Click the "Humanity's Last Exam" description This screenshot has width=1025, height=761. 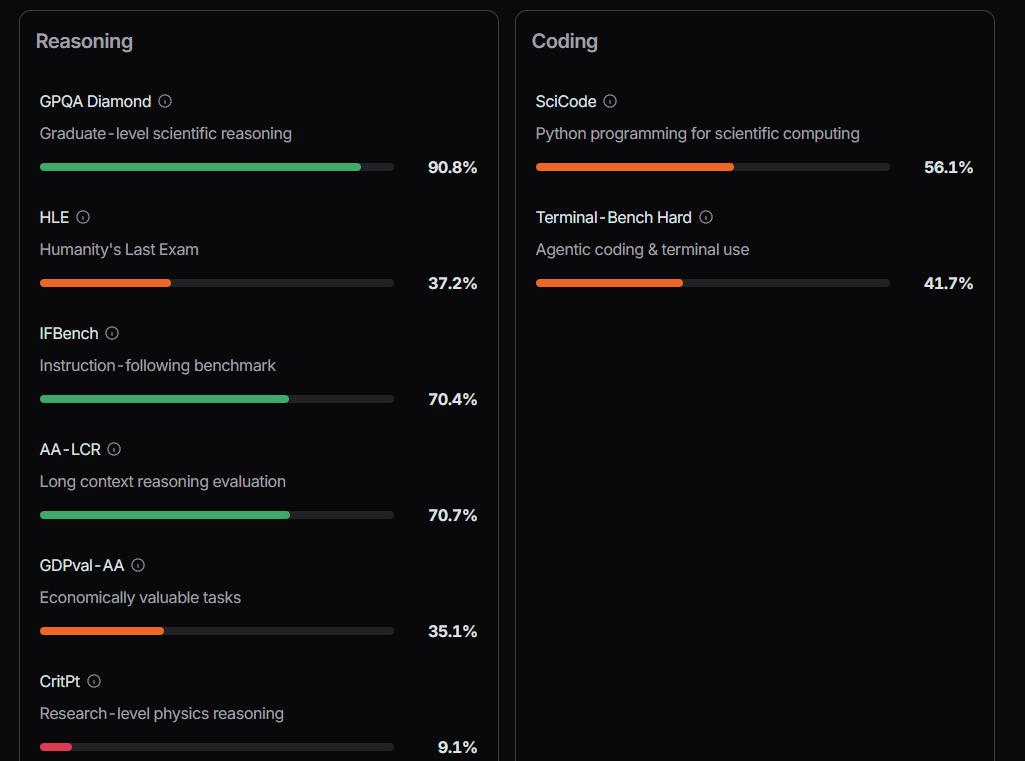[119, 249]
